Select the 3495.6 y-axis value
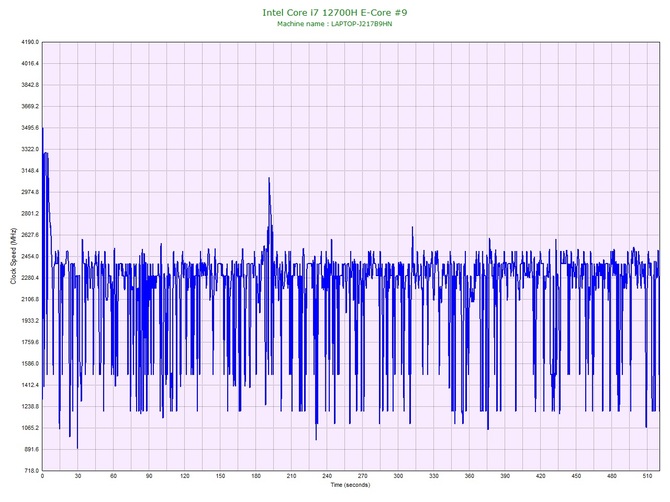Screen dimensions: 670x502 coord(30,128)
